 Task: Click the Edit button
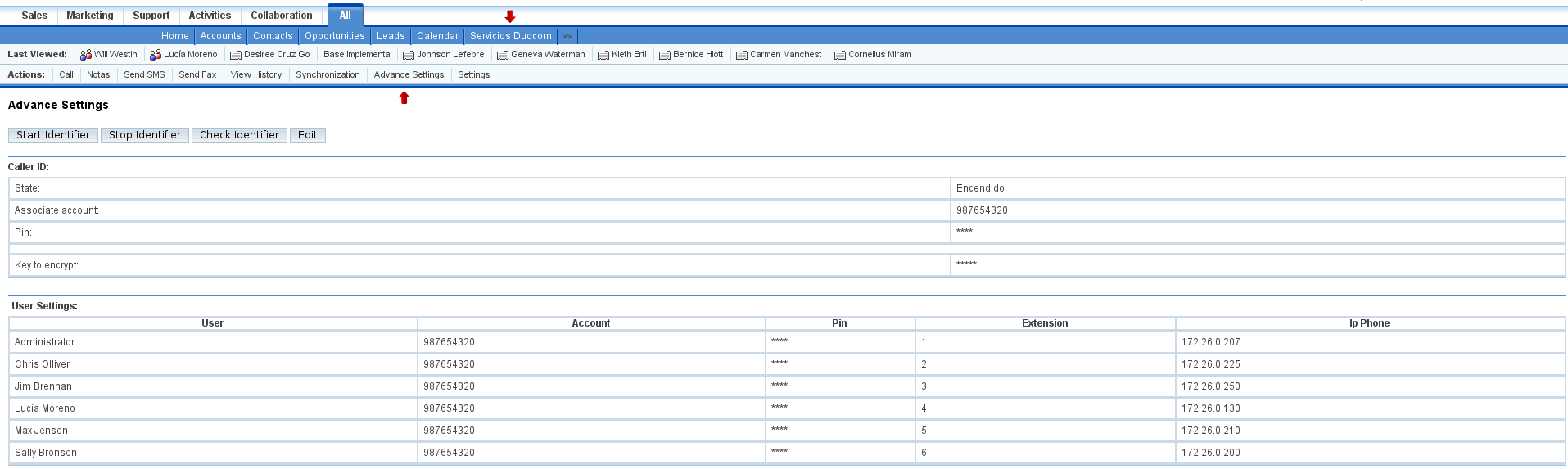[x=307, y=135]
